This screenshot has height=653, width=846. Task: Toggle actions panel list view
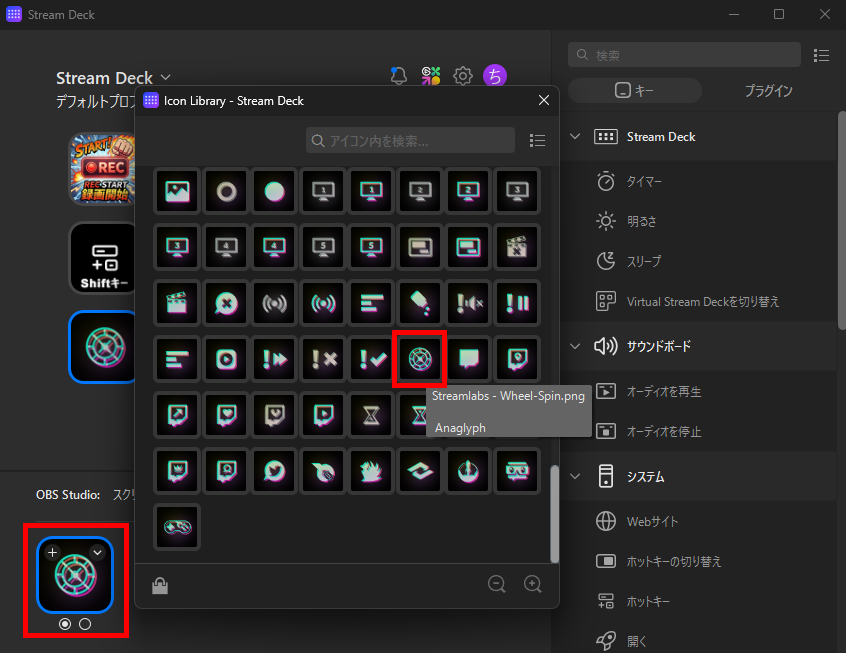coord(821,55)
